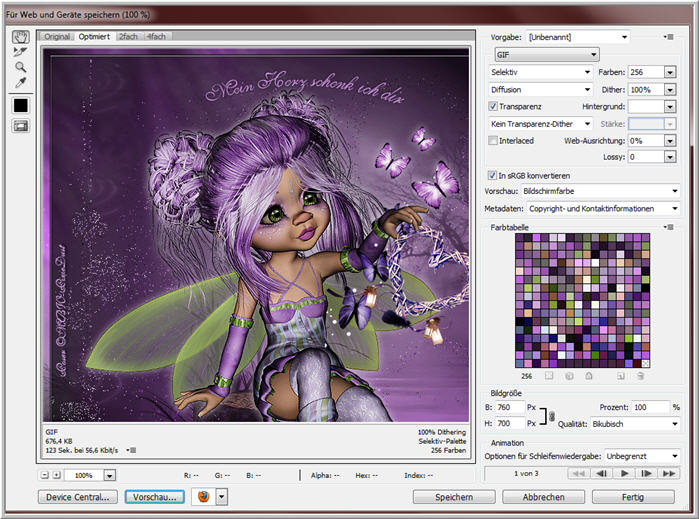
Task: Switch to the Original tab
Action: pos(57,37)
